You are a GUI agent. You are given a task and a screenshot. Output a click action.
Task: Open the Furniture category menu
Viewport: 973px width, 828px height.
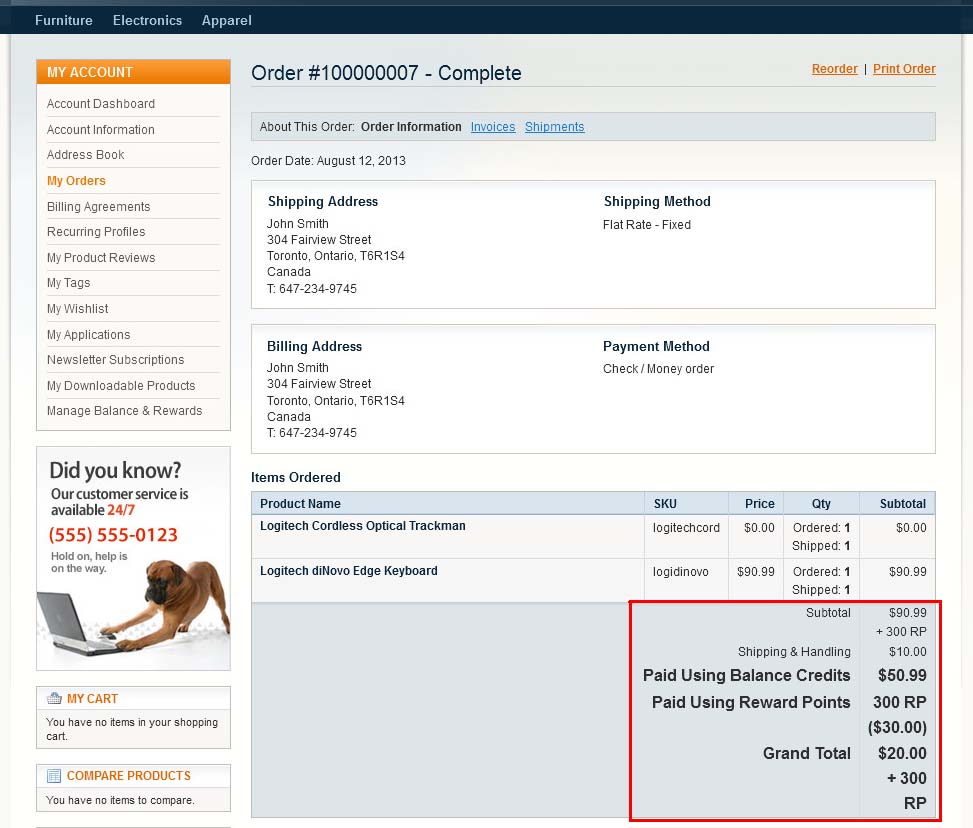point(63,20)
